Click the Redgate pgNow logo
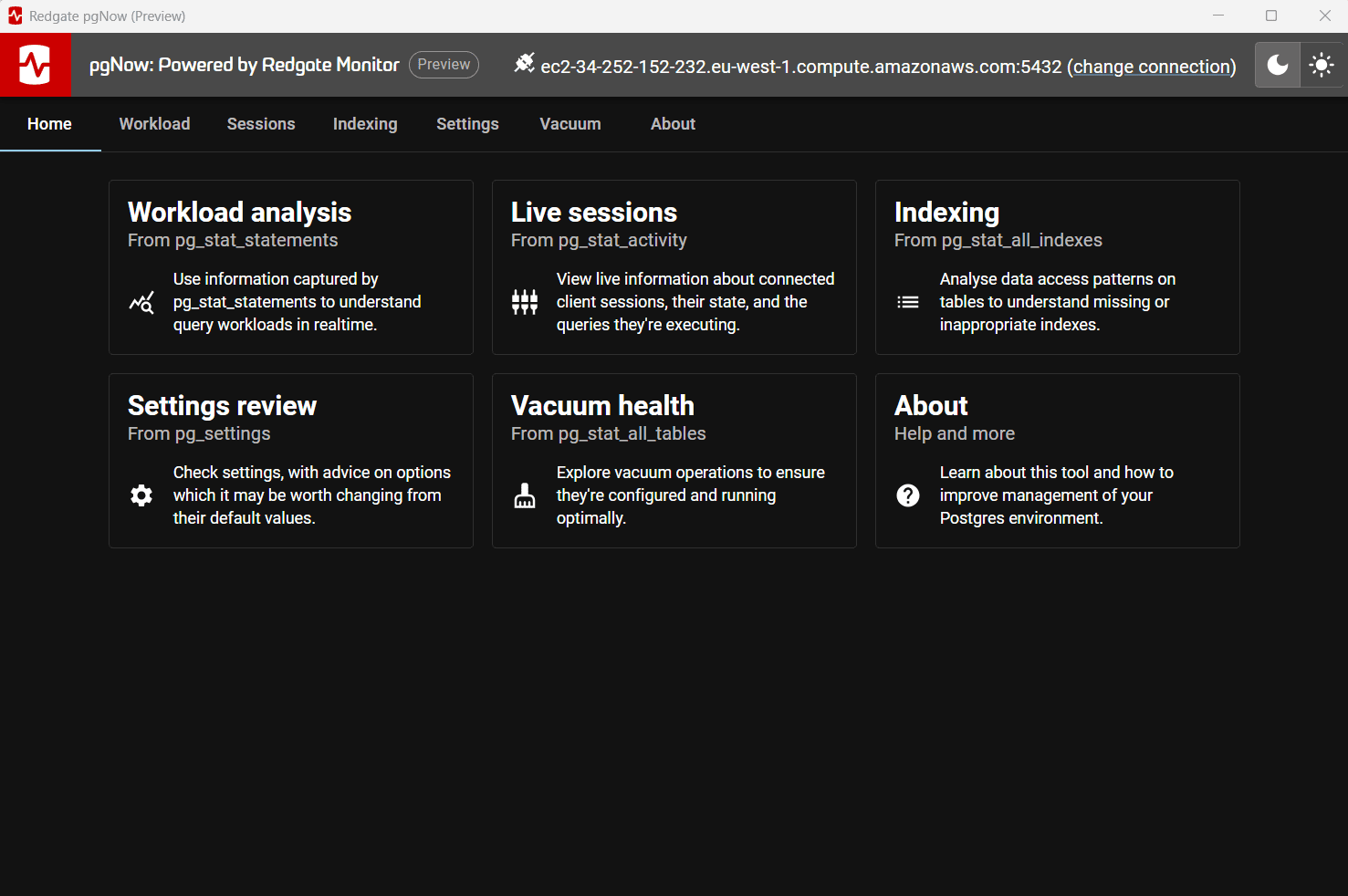The height and width of the screenshot is (896, 1348). (35, 65)
